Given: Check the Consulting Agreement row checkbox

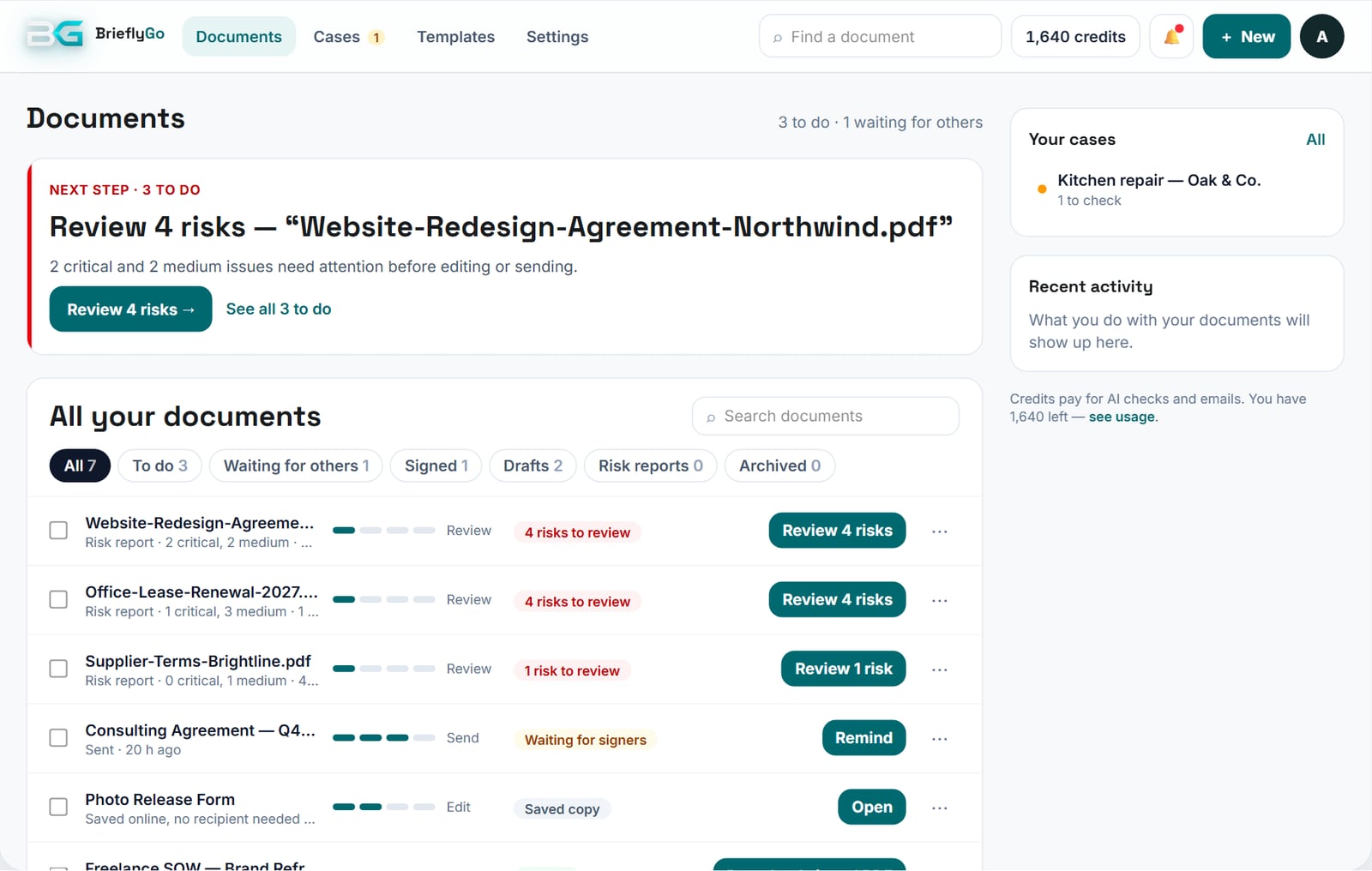Looking at the screenshot, I should 58,737.
